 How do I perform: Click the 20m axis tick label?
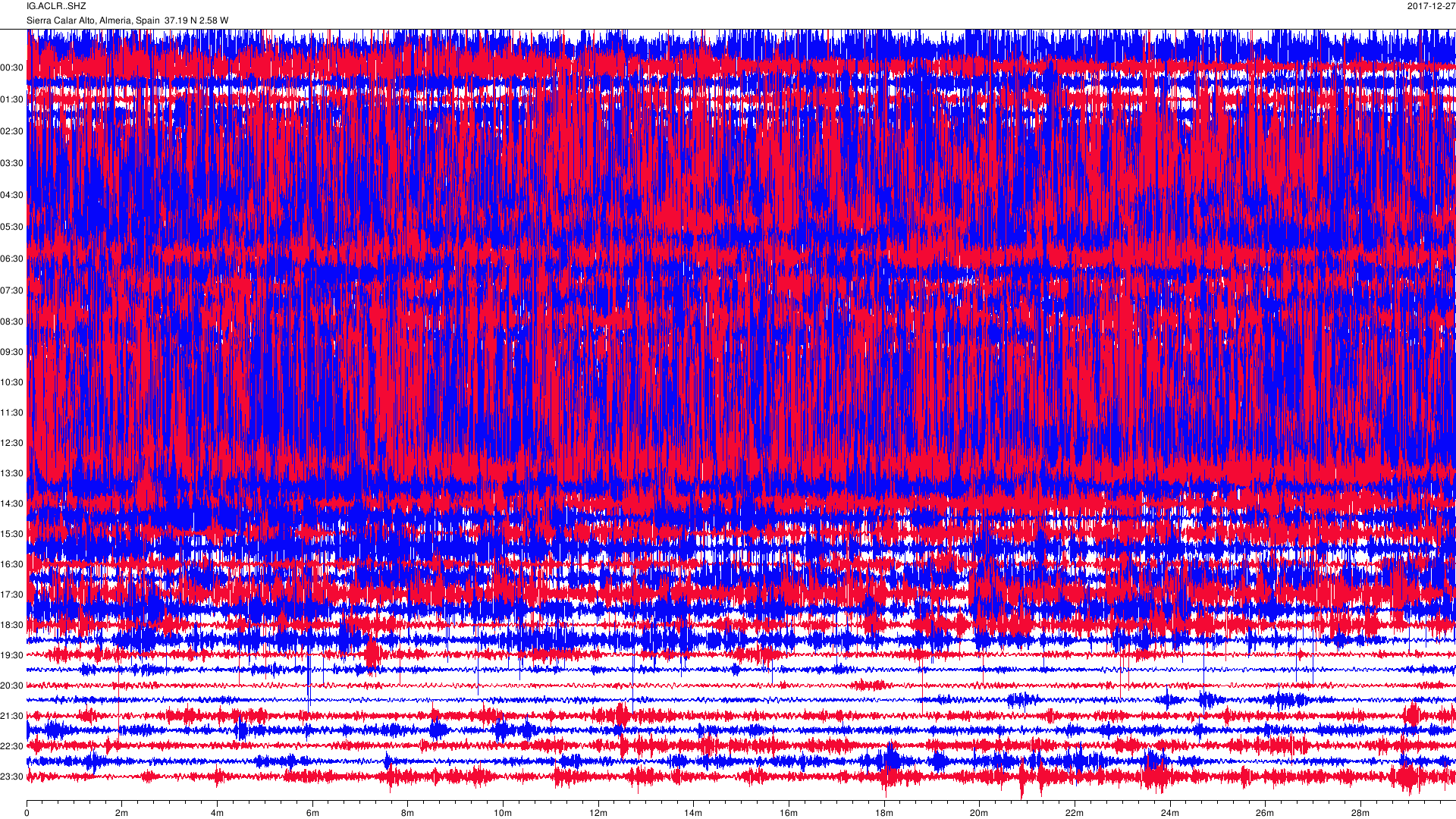tap(979, 813)
